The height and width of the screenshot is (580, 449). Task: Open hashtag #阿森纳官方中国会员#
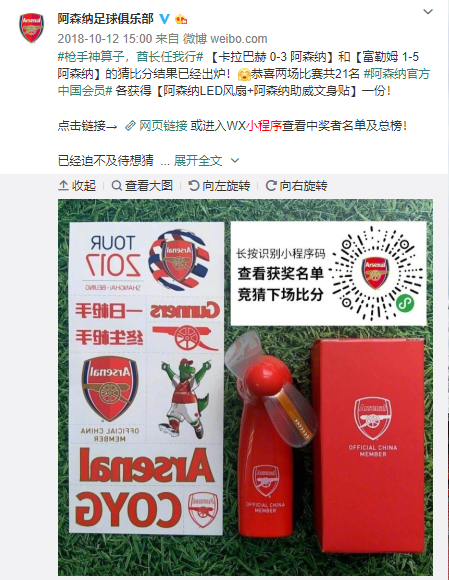click(244, 82)
